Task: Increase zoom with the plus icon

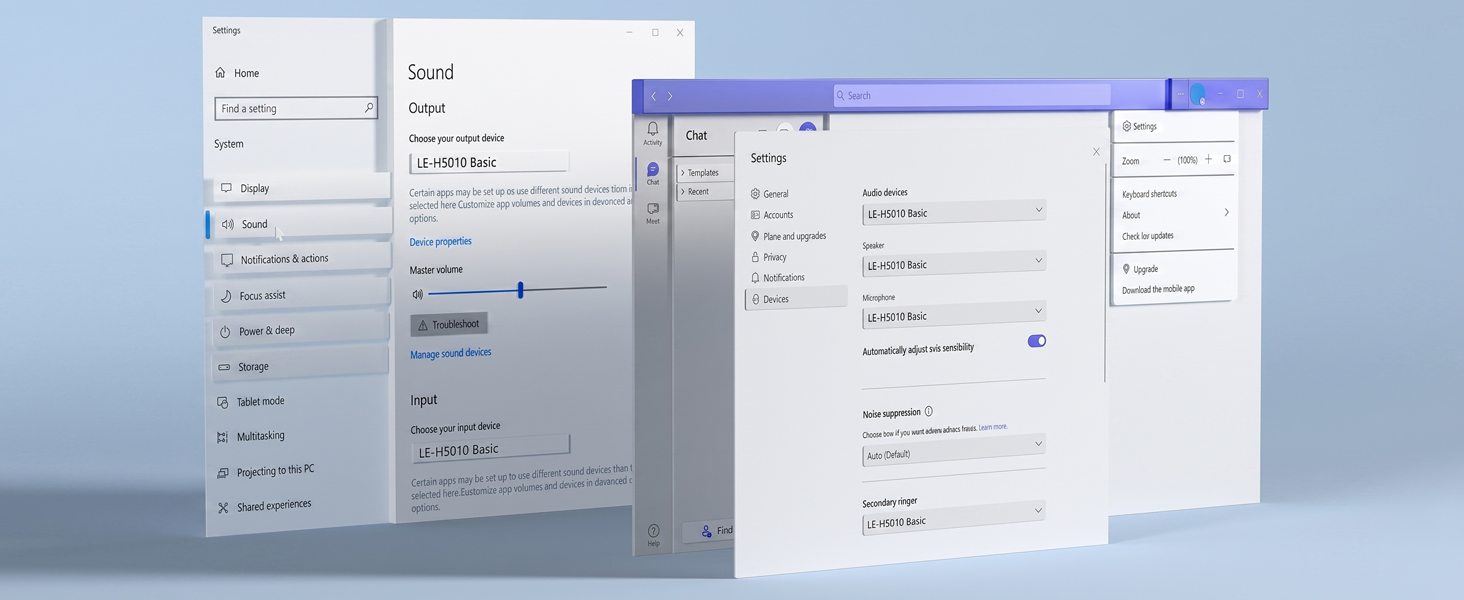Action: pos(1208,159)
